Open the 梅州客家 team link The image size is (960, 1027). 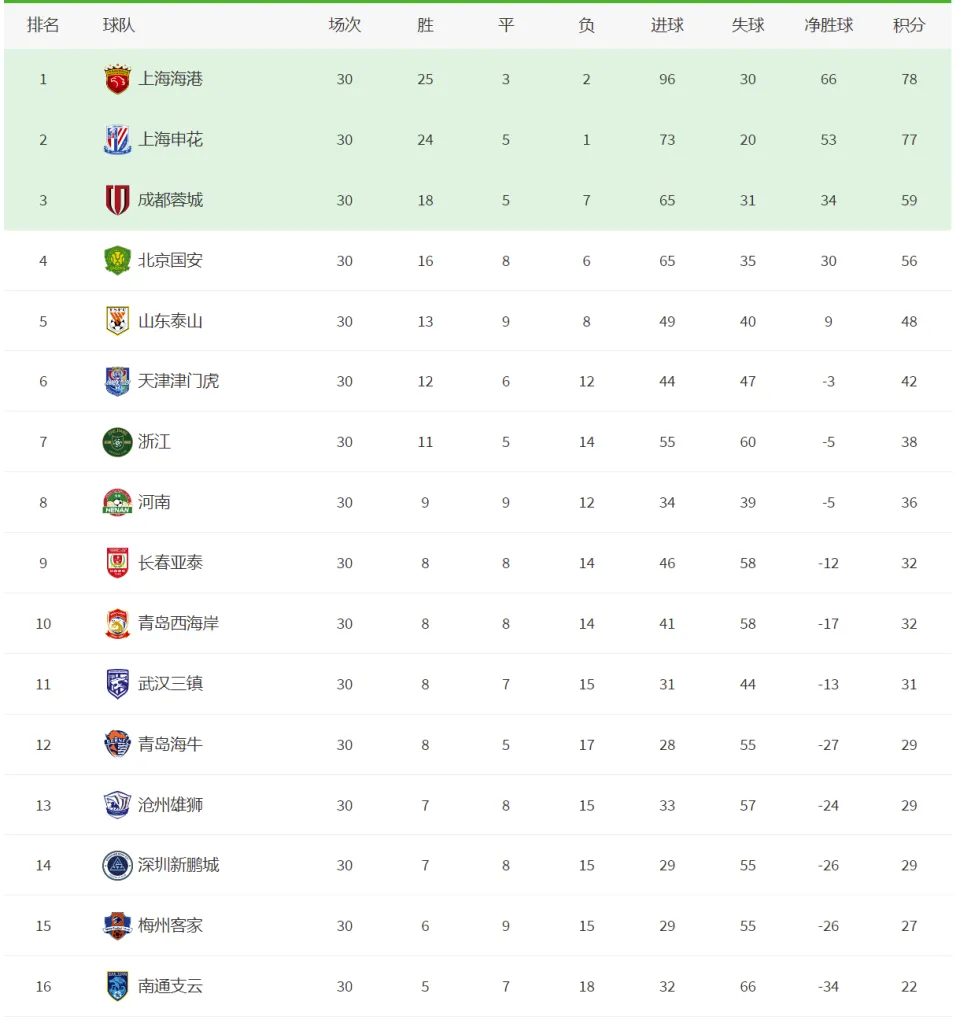pos(170,925)
